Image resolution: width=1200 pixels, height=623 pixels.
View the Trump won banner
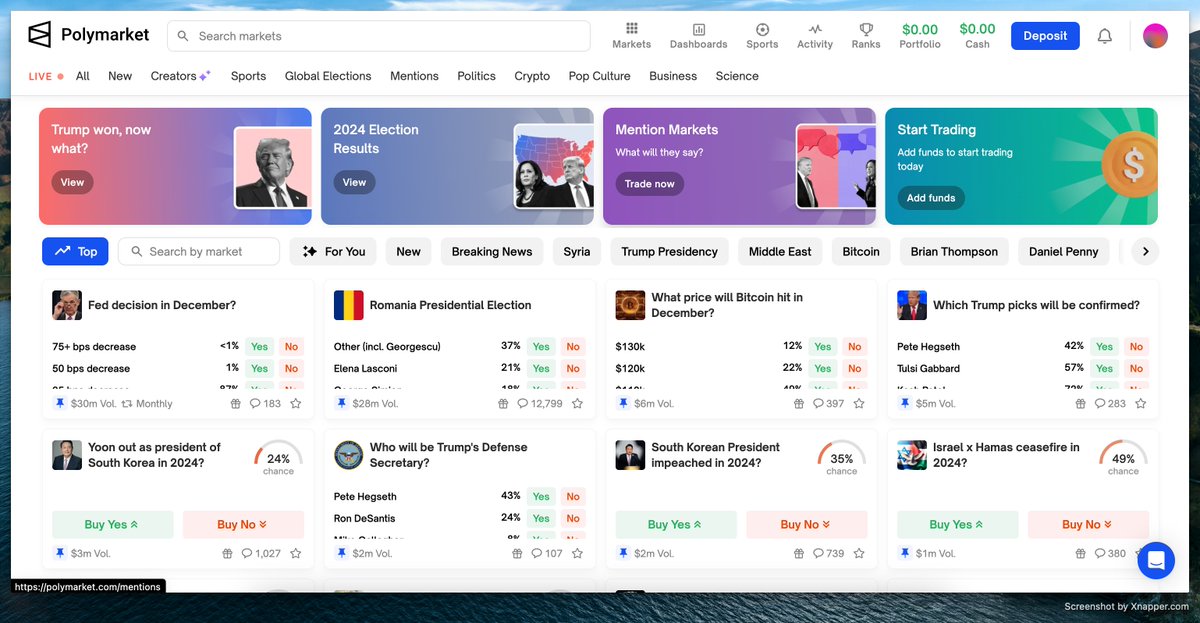pyautogui.click(x=72, y=182)
